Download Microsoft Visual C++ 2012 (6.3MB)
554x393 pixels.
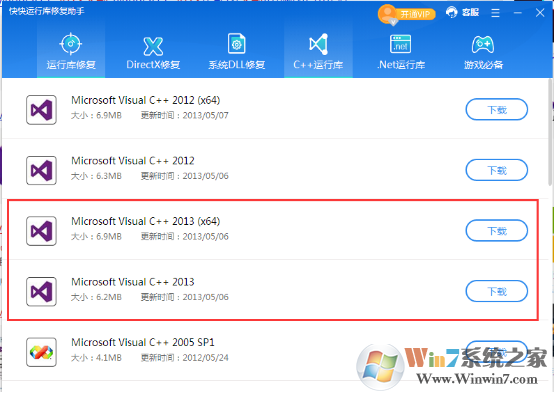[x=496, y=170]
